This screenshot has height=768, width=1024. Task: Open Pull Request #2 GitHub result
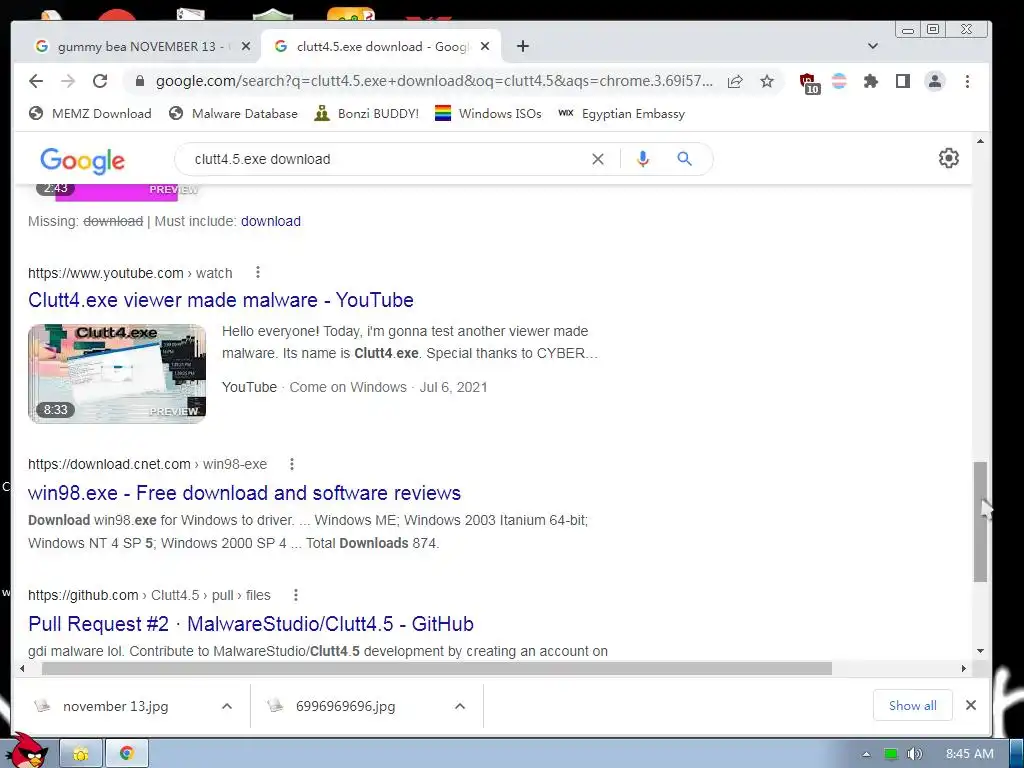coord(251,624)
